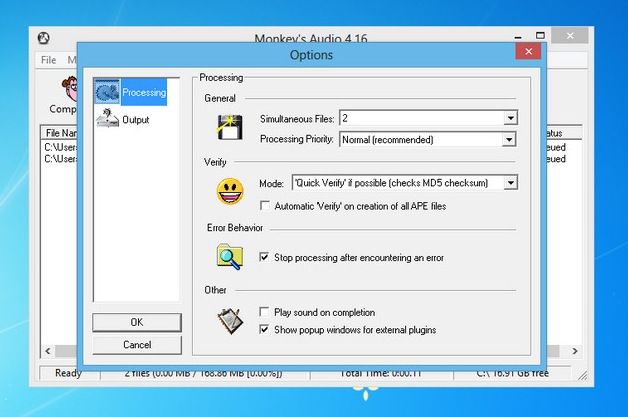
Task: Click the Total Time status bar entry
Action: click(x=381, y=373)
